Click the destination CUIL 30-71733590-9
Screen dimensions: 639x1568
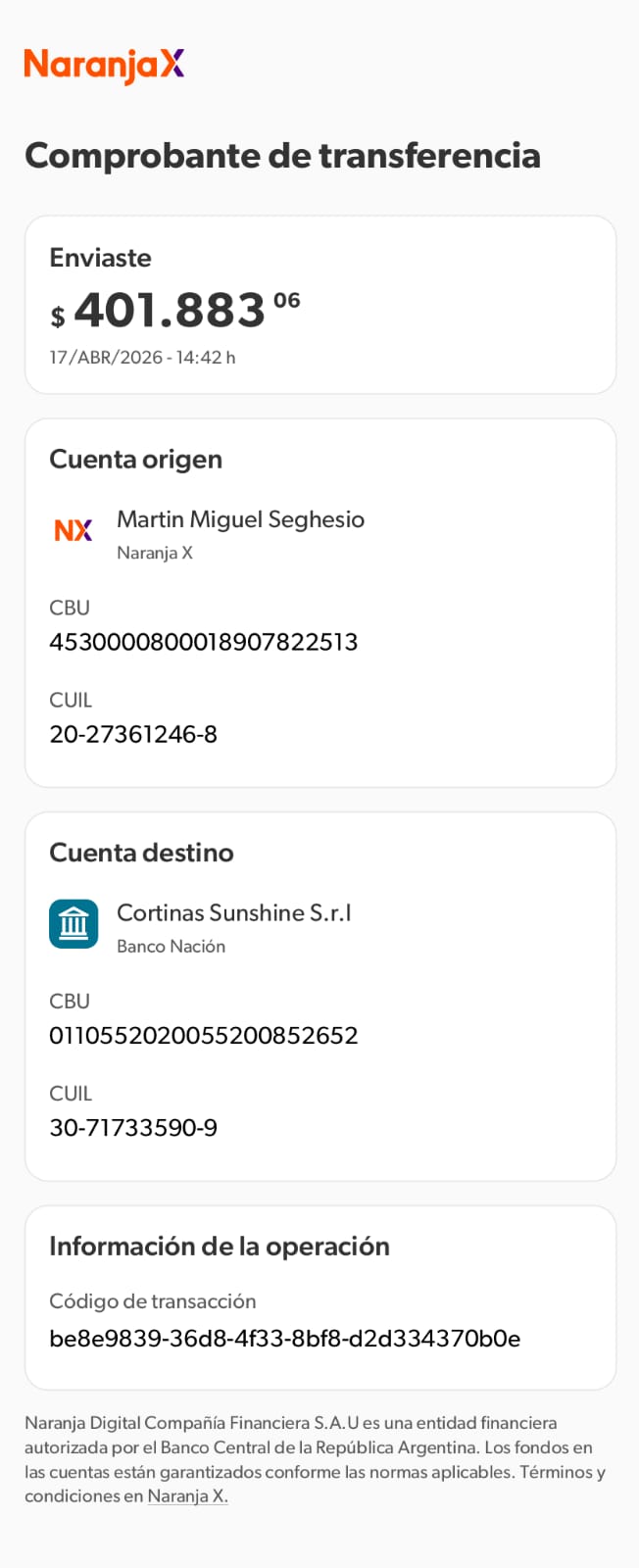(133, 1128)
